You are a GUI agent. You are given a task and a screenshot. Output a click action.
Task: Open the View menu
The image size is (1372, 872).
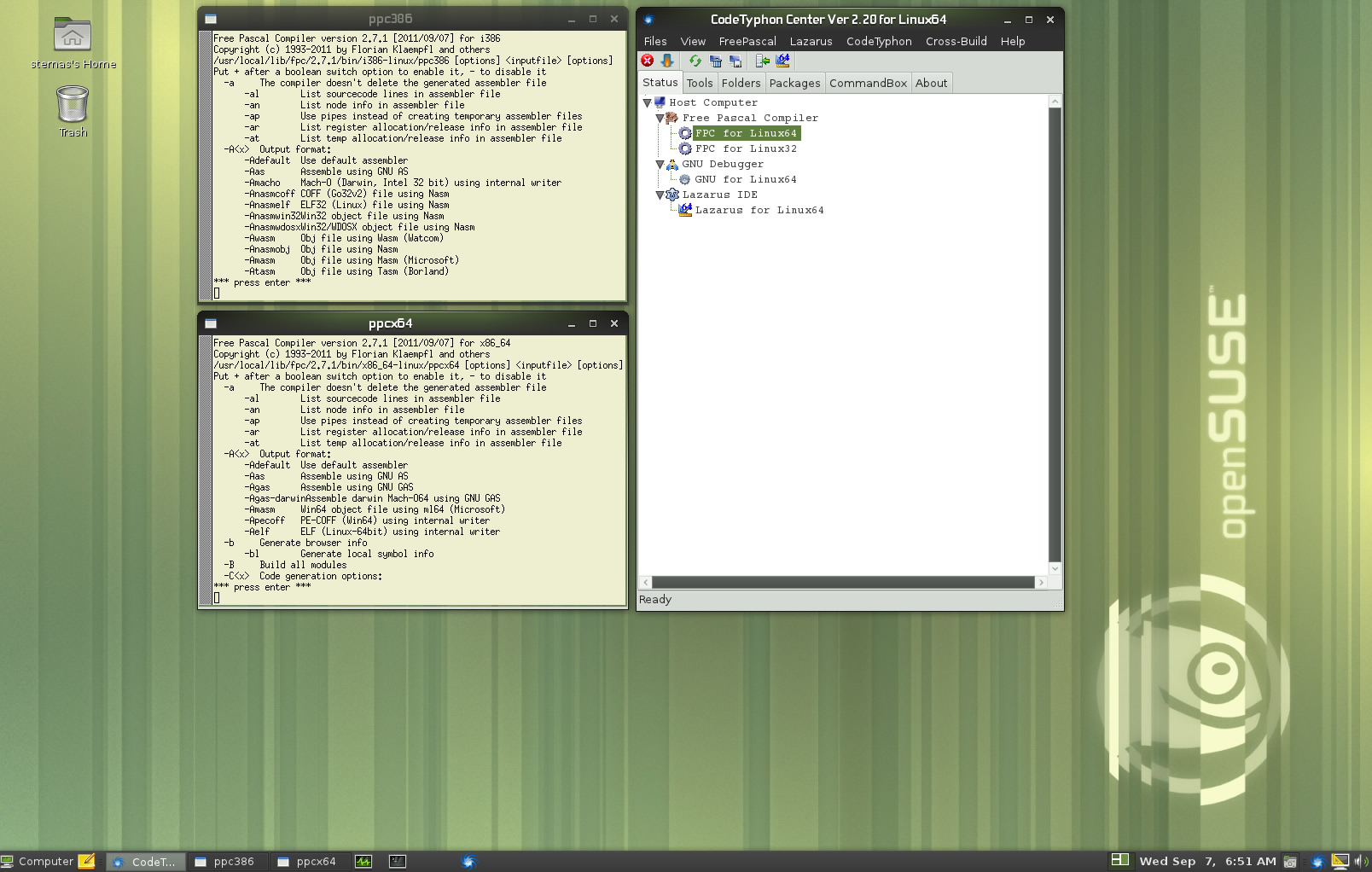[x=693, y=41]
